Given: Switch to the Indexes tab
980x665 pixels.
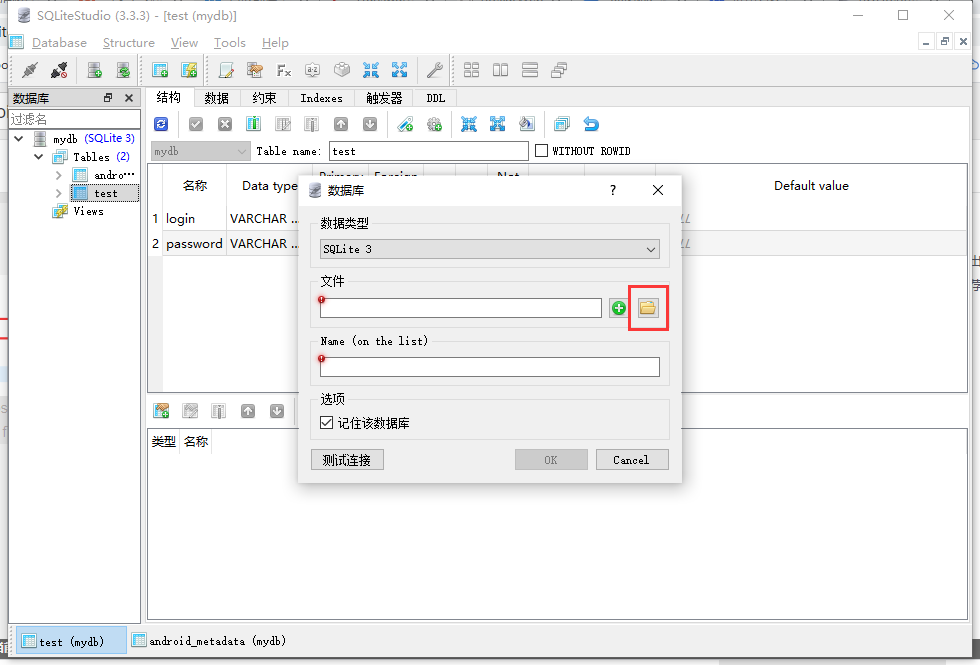Looking at the screenshot, I should click(x=321, y=98).
